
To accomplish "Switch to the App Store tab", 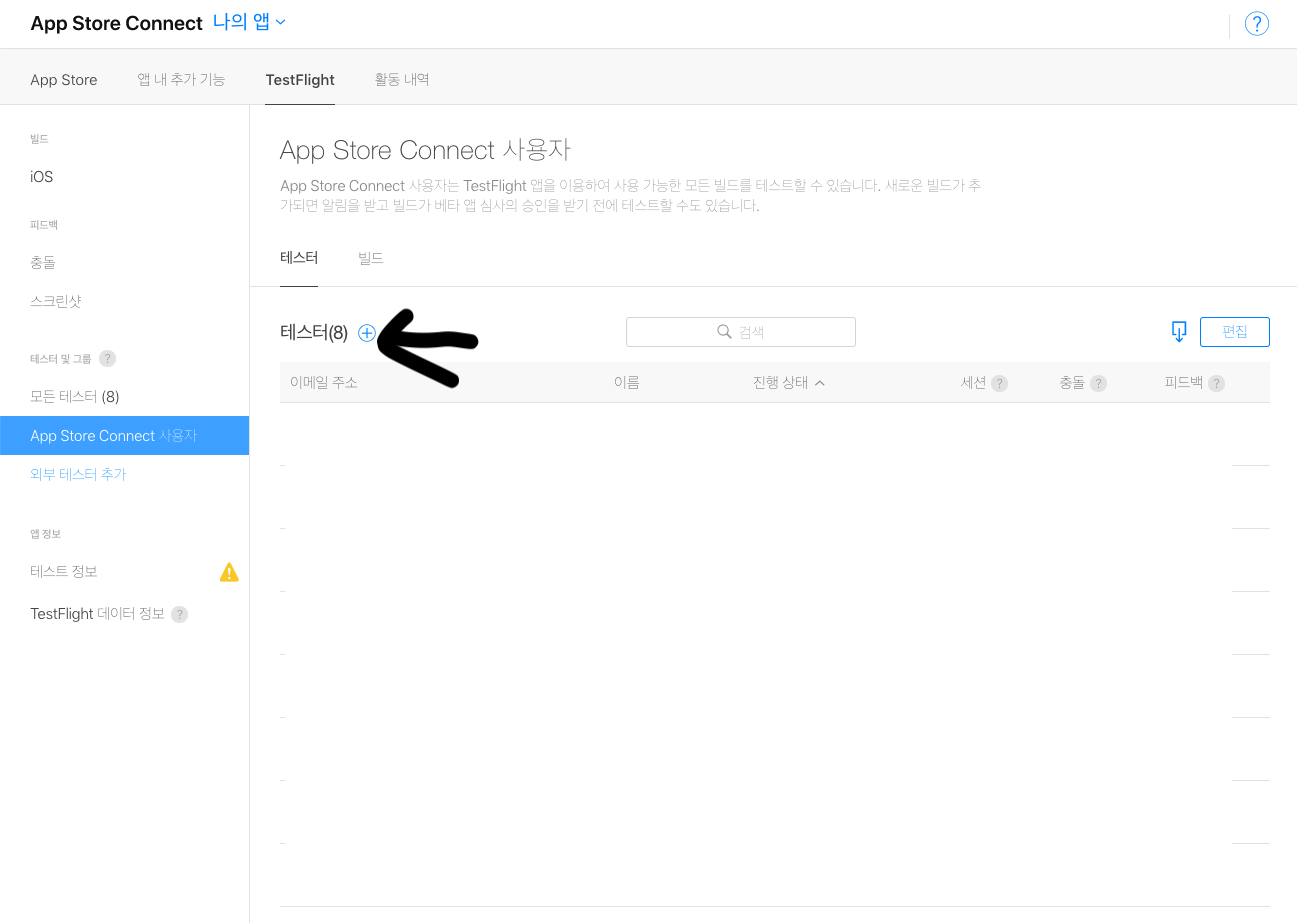I will (64, 80).
